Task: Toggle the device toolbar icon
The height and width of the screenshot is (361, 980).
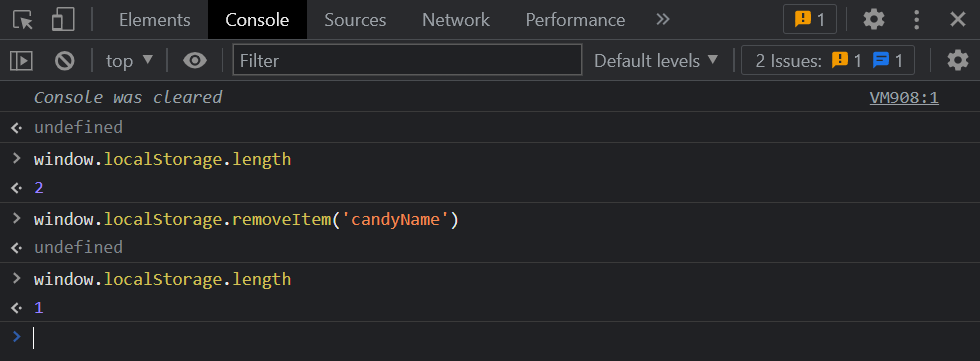Action: pyautogui.click(x=63, y=20)
